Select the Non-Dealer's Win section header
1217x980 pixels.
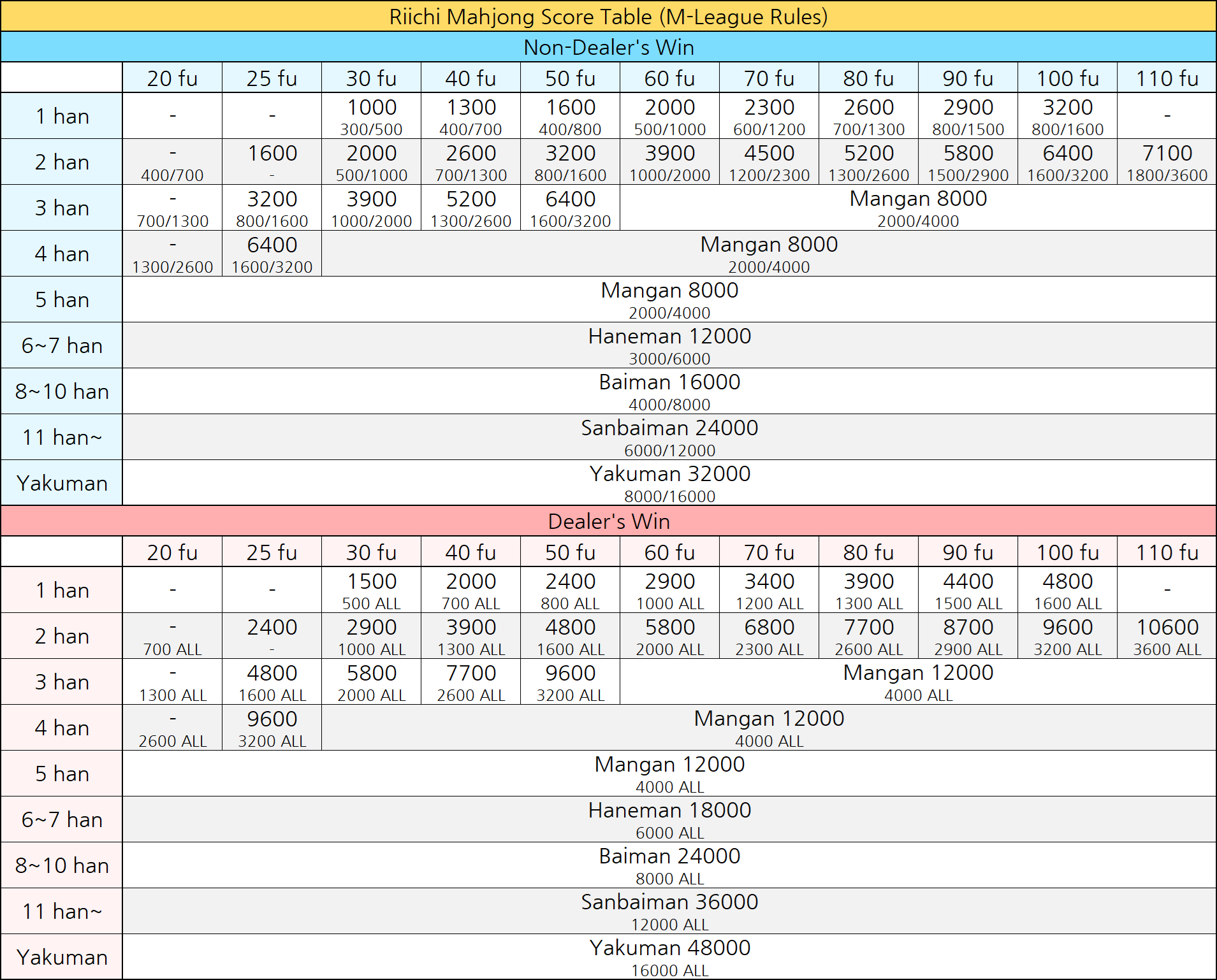pyautogui.click(x=608, y=47)
